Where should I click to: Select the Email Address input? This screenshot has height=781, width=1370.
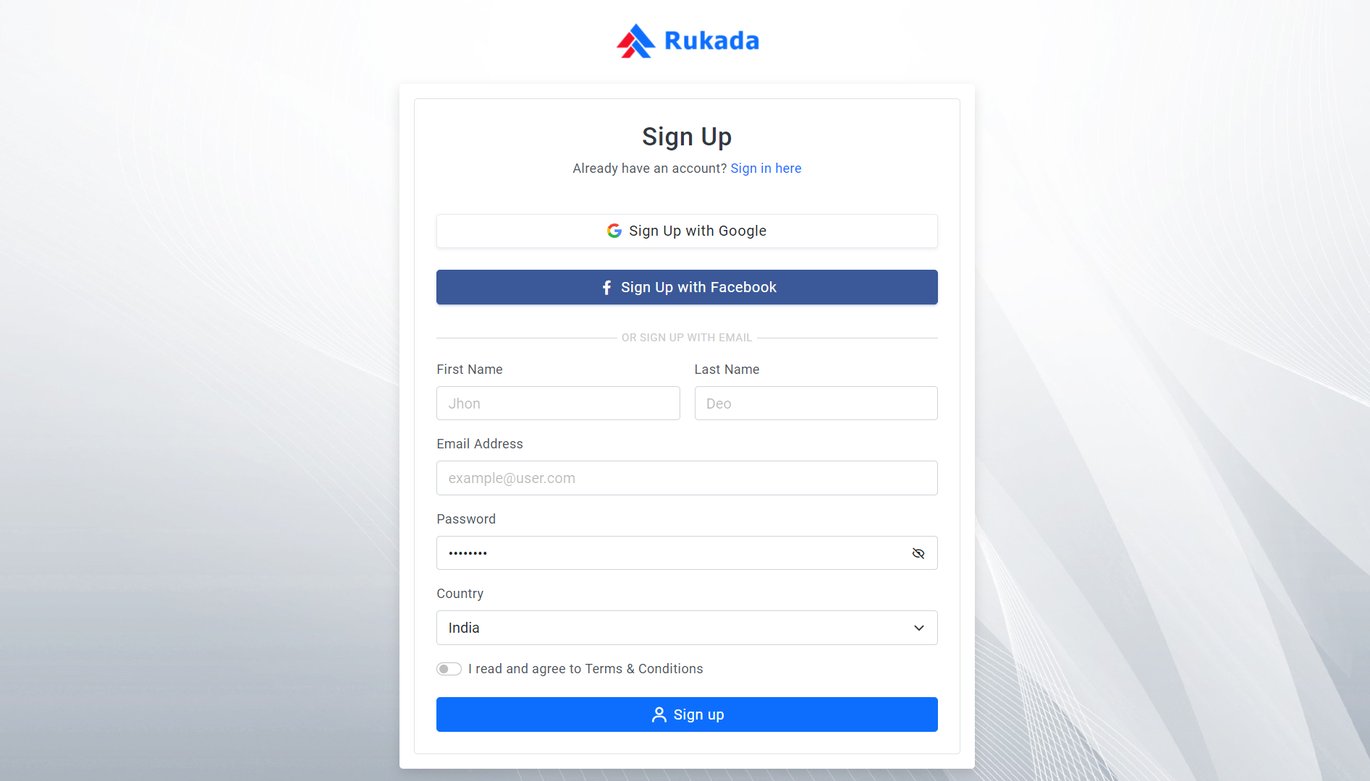(687, 478)
